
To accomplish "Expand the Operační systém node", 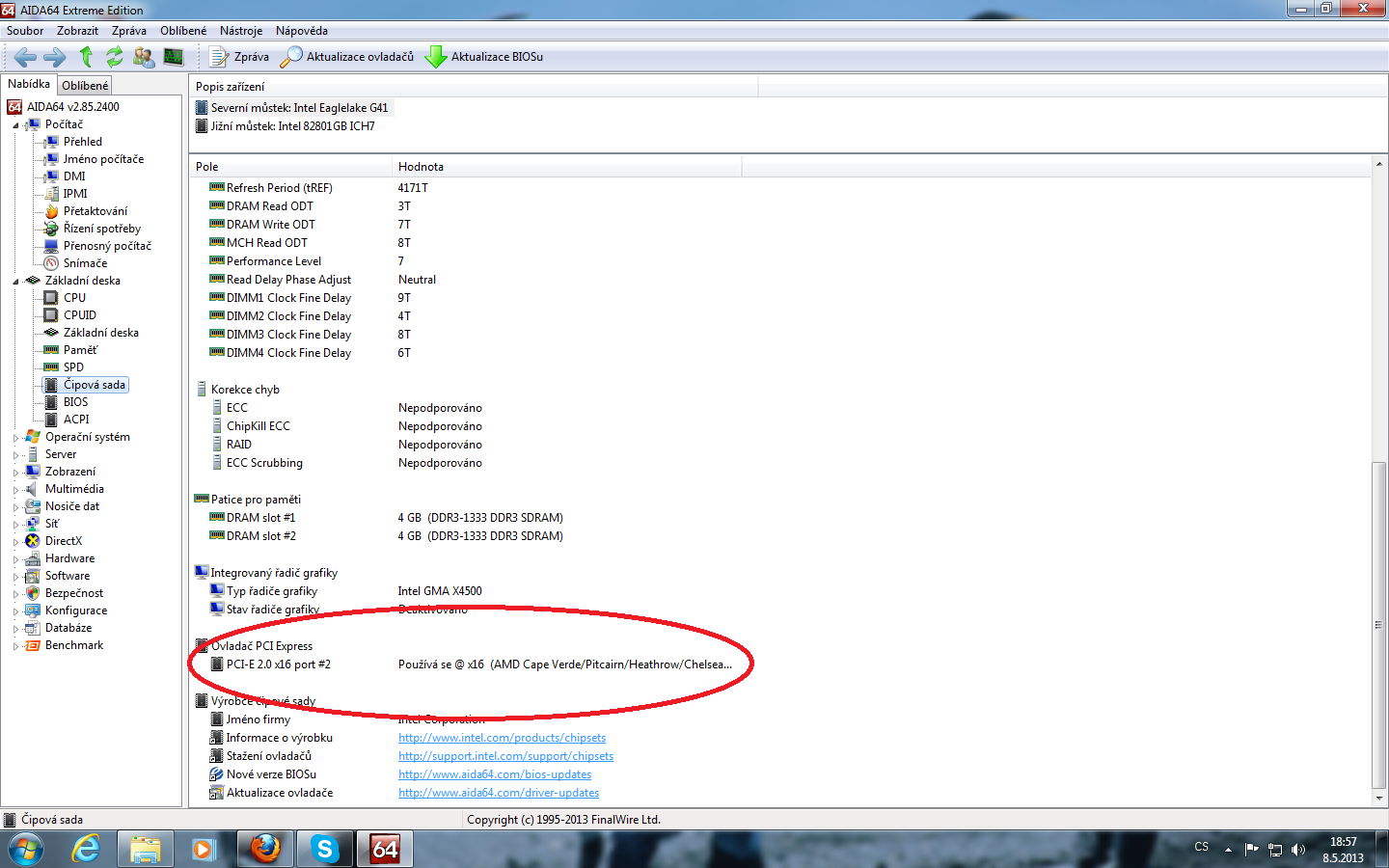I will pyautogui.click(x=16, y=438).
